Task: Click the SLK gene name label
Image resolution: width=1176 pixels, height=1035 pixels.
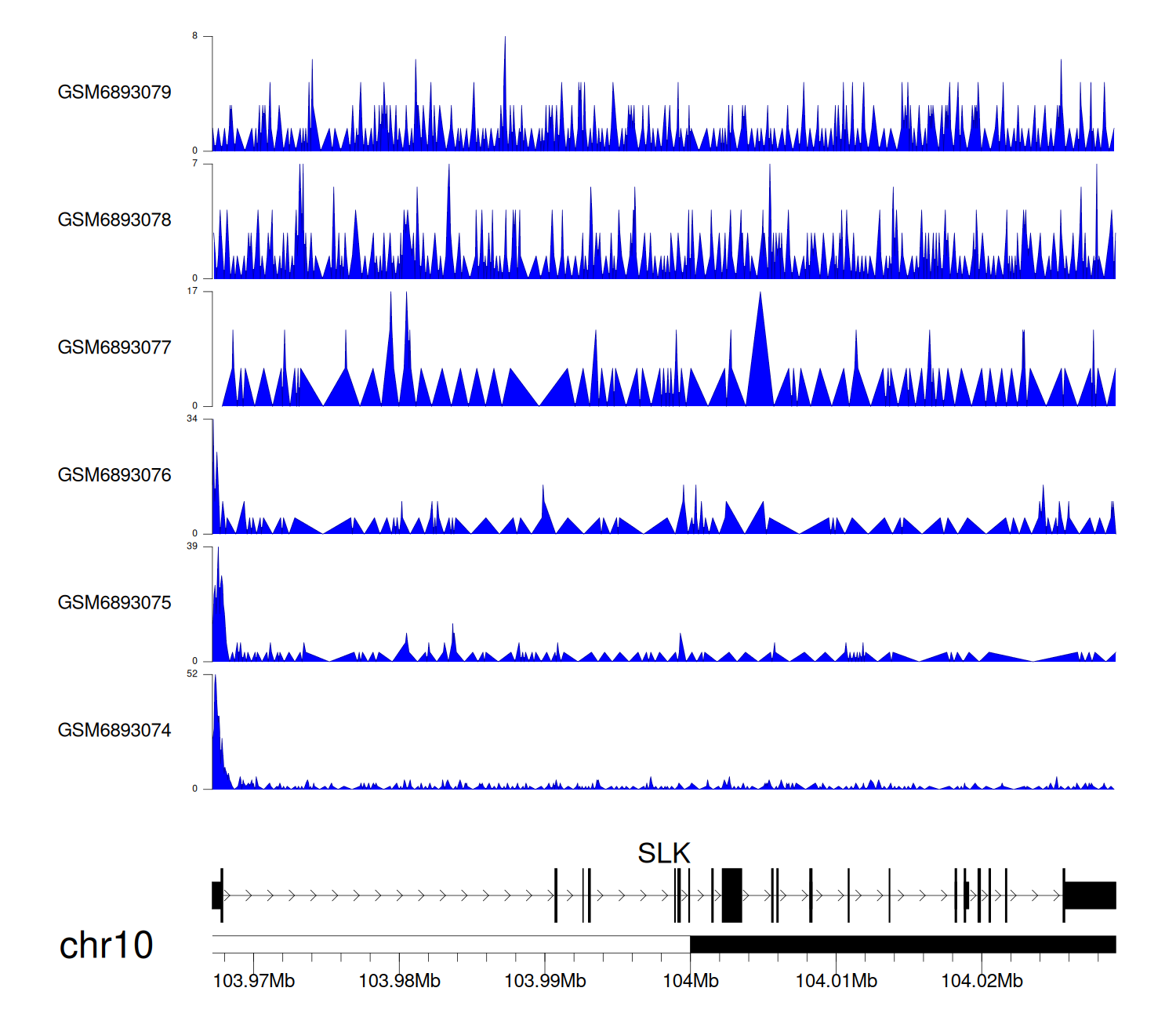Action: click(663, 853)
